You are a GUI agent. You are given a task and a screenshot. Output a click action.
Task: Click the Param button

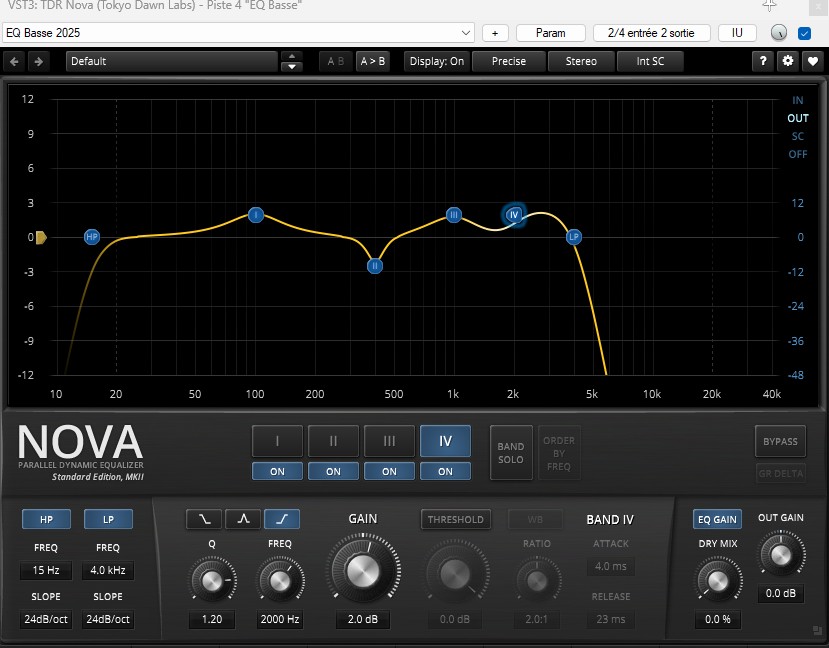pos(550,33)
